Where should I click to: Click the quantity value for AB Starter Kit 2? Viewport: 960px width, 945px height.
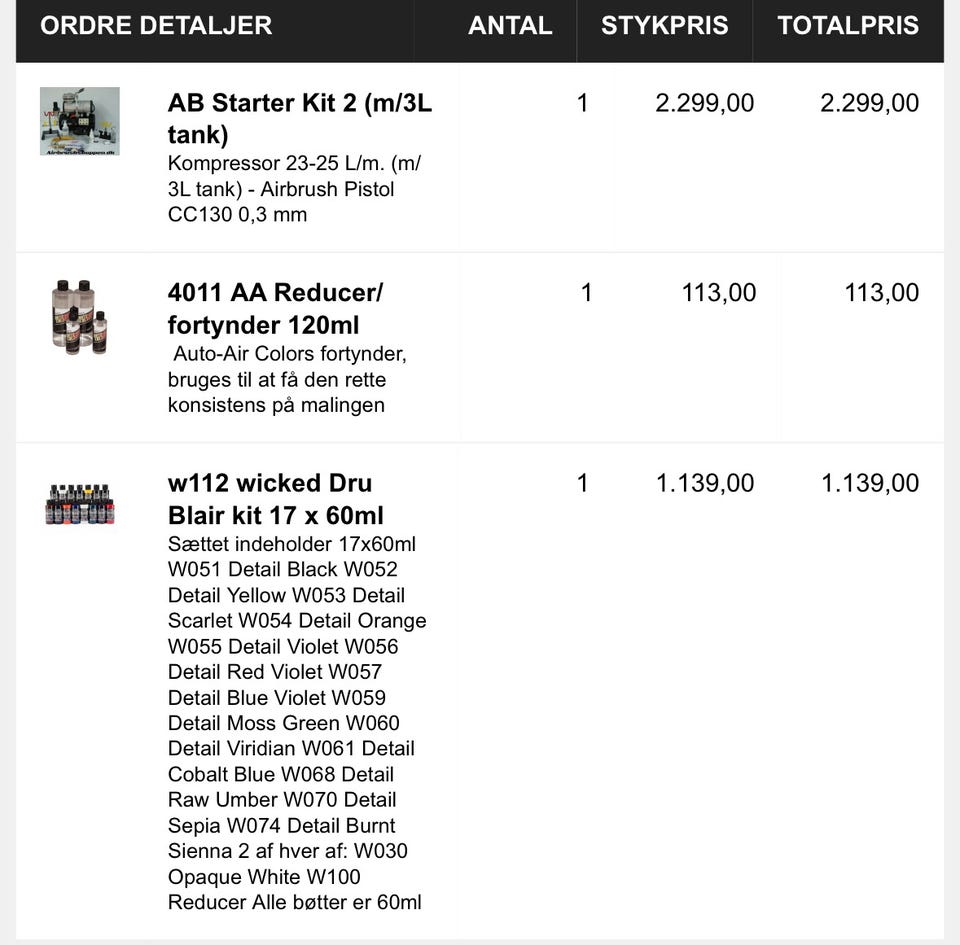tap(583, 103)
